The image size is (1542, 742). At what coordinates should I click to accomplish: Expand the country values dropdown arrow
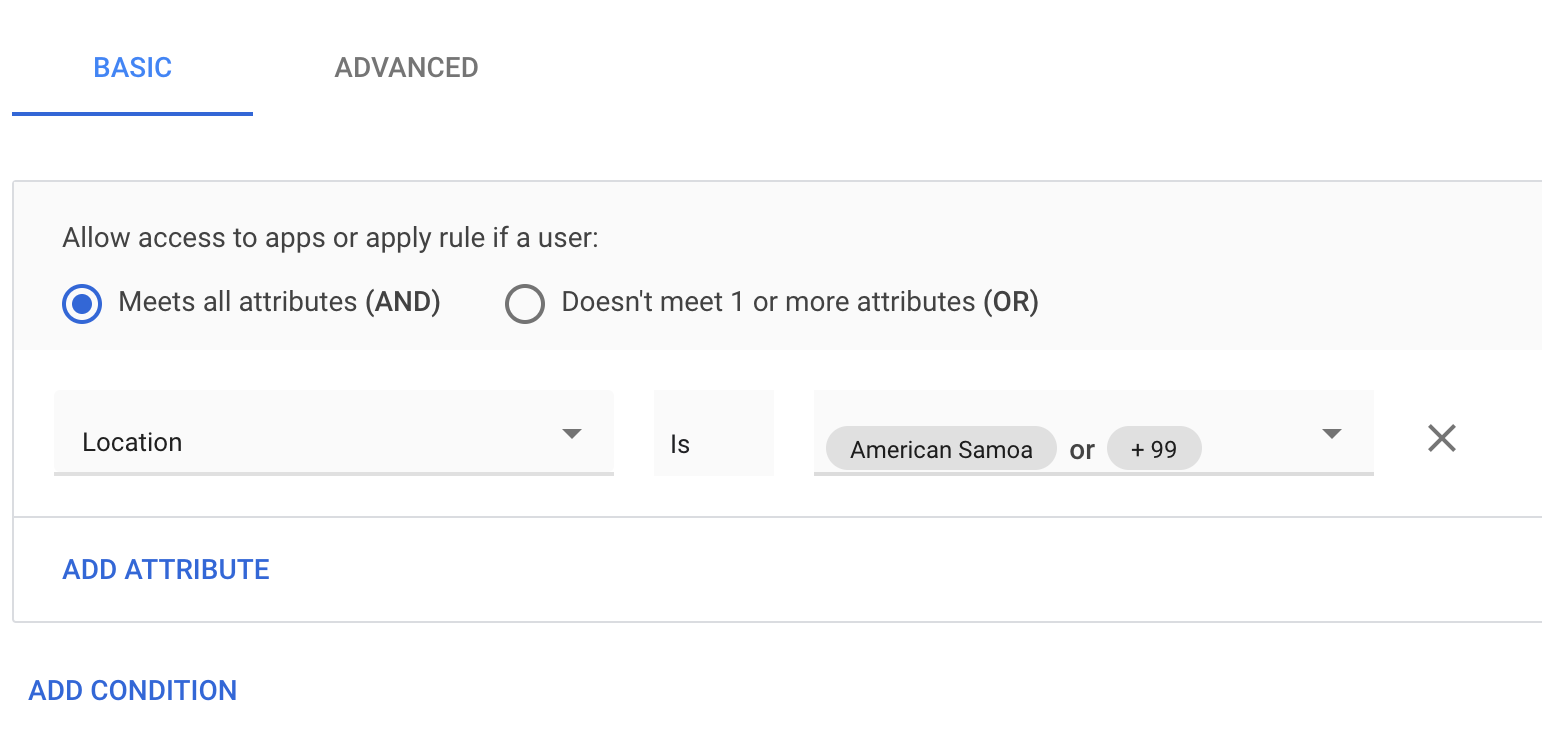(1331, 434)
